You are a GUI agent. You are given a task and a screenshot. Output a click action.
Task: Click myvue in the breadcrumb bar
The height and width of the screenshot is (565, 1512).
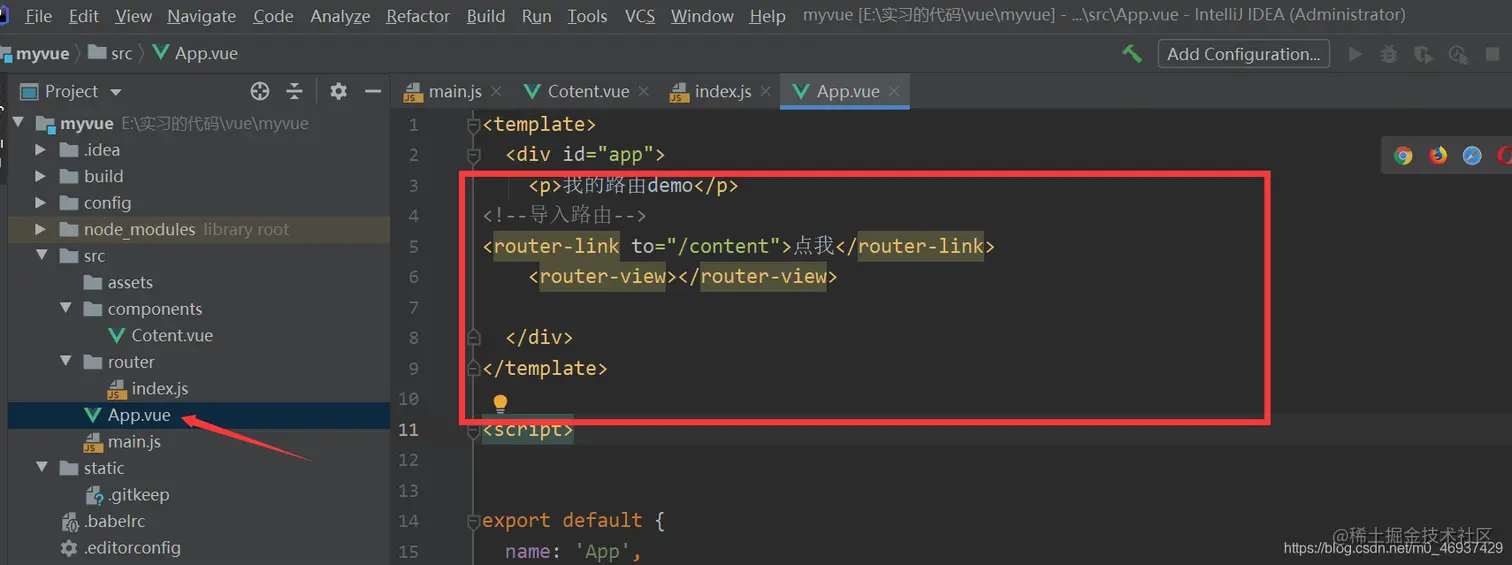(x=42, y=53)
